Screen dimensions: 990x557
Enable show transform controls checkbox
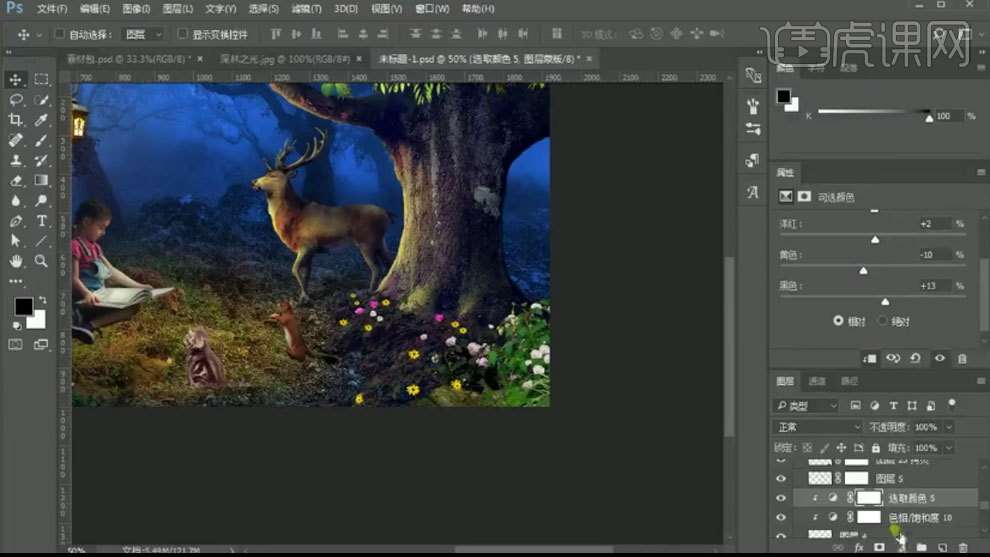pos(182,33)
